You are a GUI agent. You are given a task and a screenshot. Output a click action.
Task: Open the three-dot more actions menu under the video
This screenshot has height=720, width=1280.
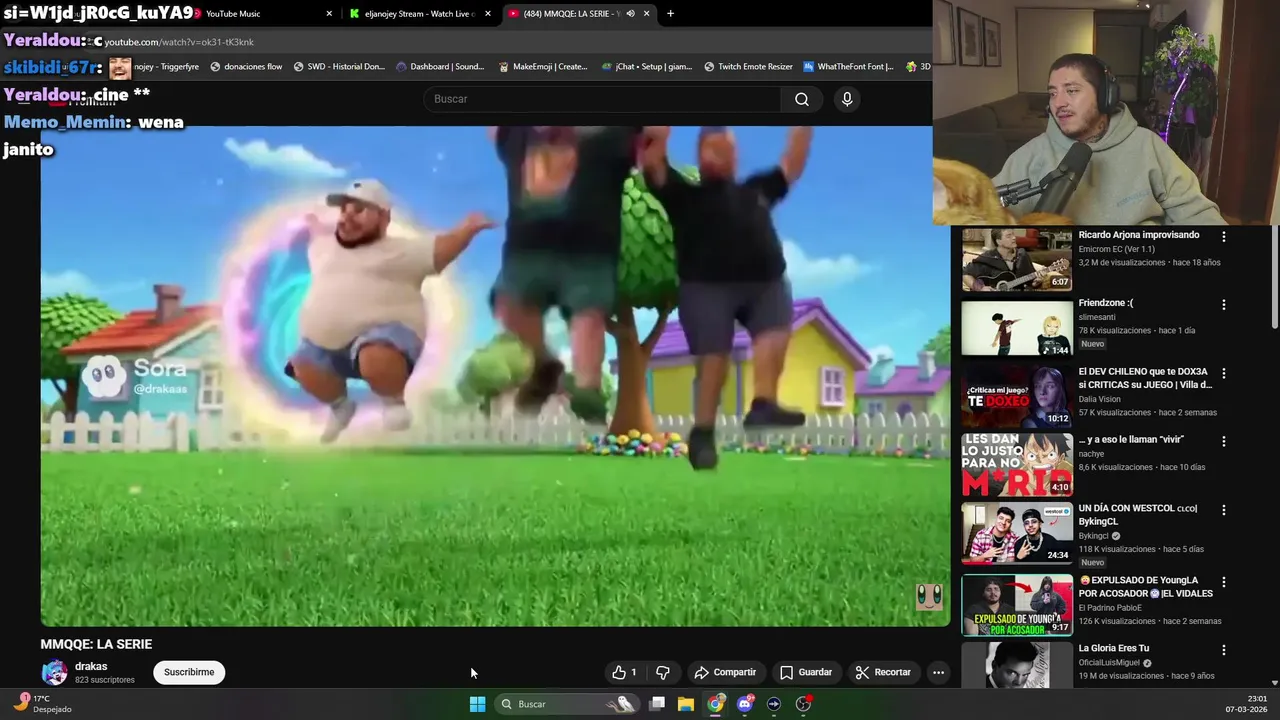[x=938, y=672]
